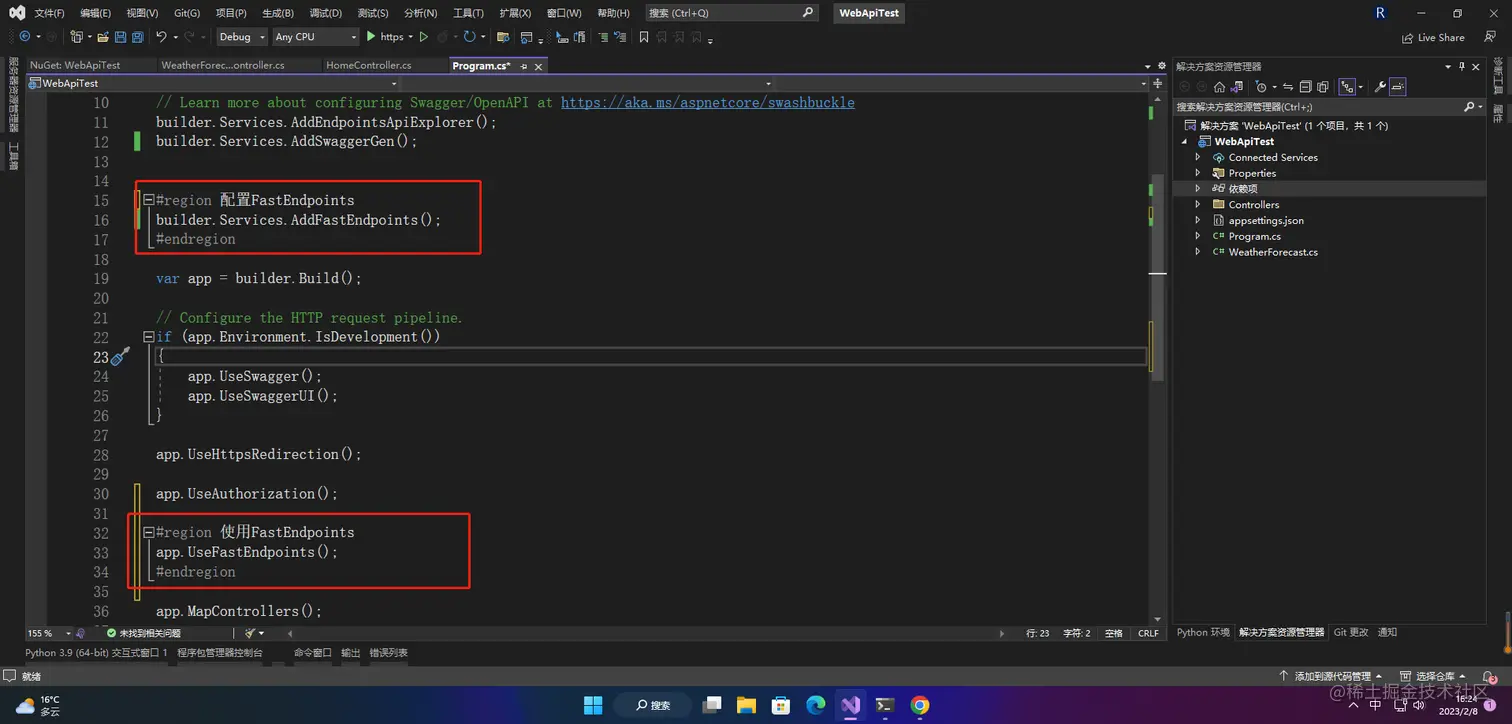Click the wrench Properties icon in Solution Explorer

1380,87
